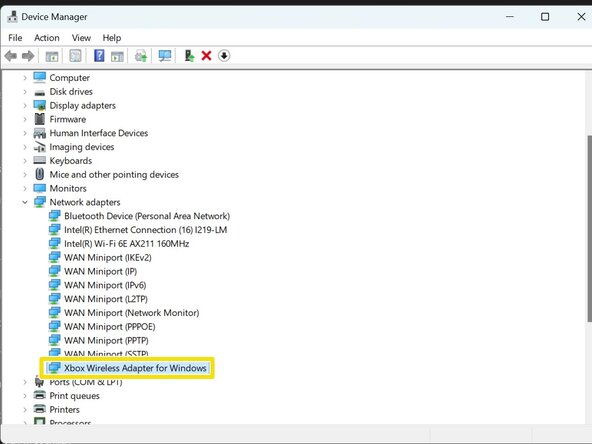Open the Help menu
This screenshot has height=444, width=592.
112,38
